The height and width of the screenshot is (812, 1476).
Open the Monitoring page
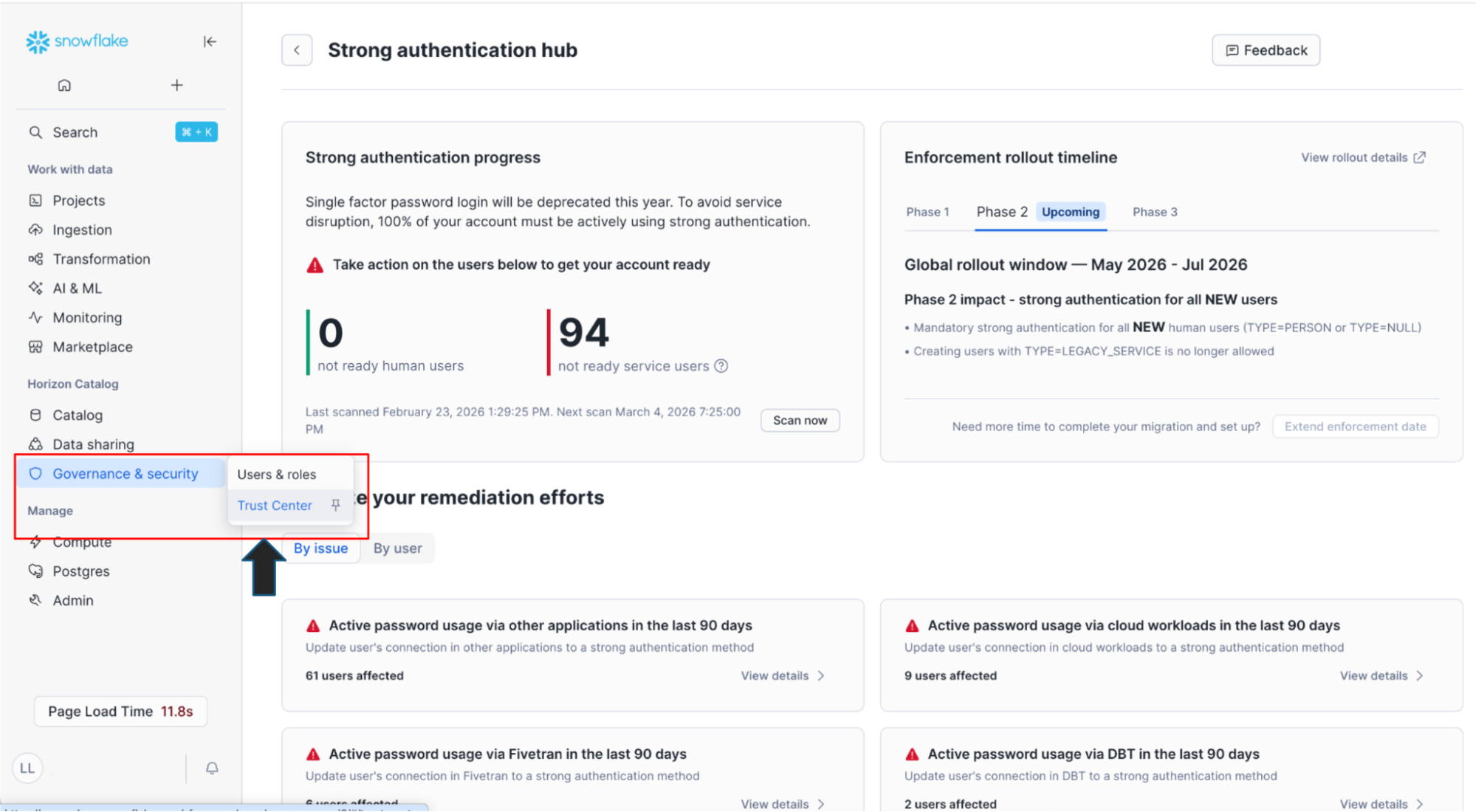86,317
